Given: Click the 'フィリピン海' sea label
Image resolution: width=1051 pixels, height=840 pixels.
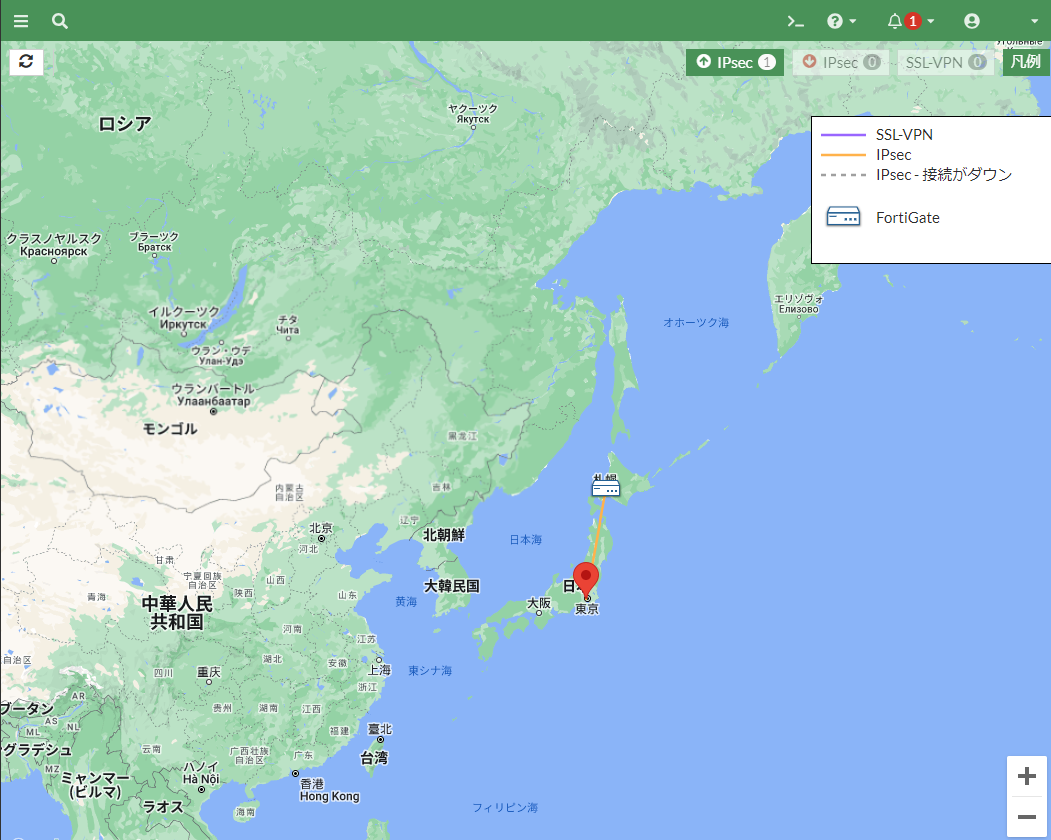Looking at the screenshot, I should [x=505, y=808].
